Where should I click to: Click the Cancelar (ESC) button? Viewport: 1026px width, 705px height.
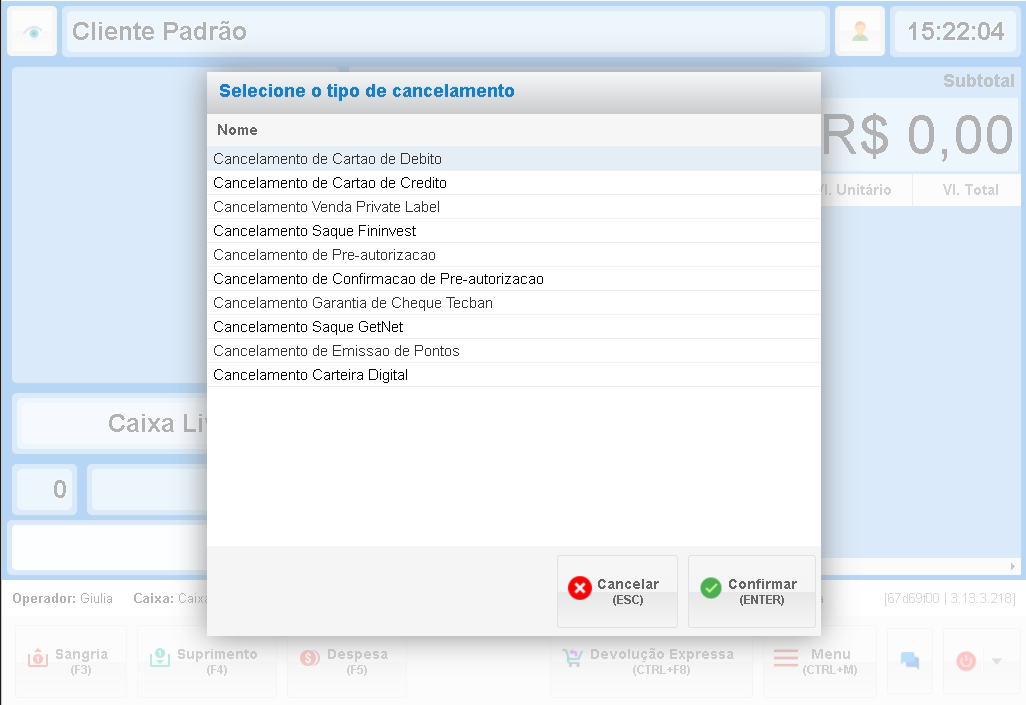coord(617,591)
